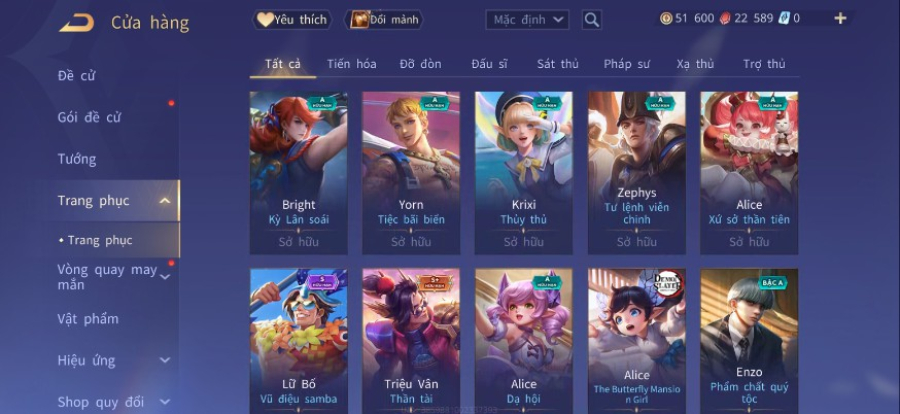Switch to the Sát thủ tab
Viewport: 900px width, 414px height.
(557, 64)
